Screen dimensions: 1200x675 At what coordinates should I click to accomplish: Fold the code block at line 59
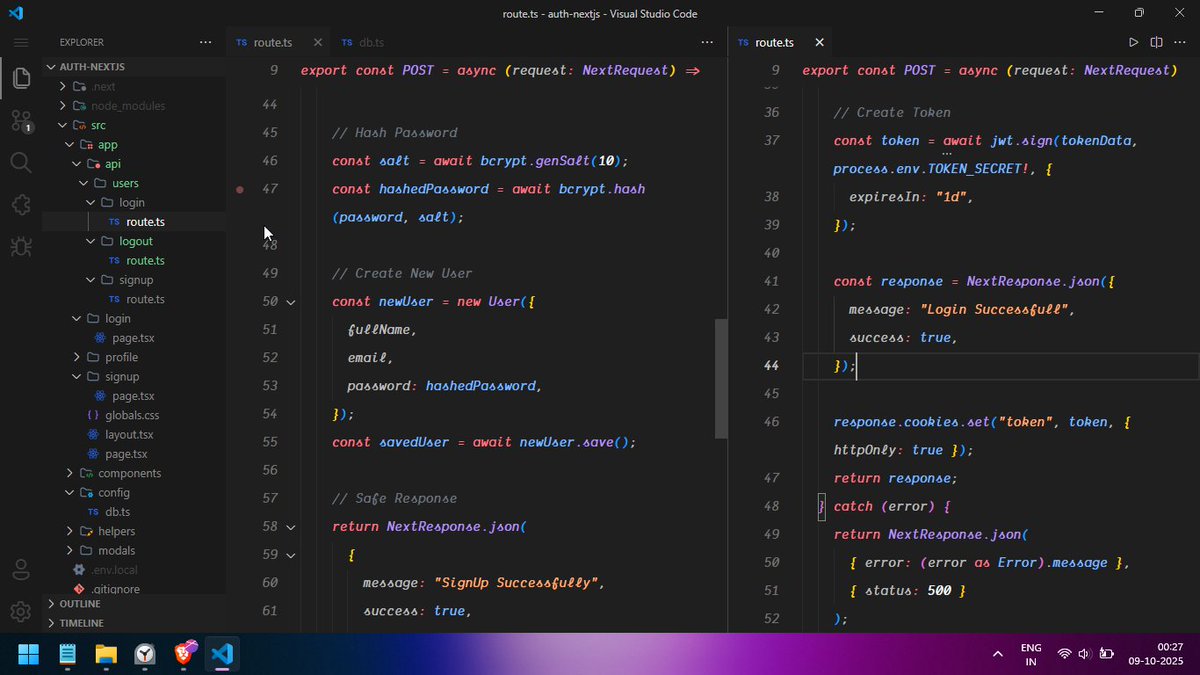coord(291,554)
